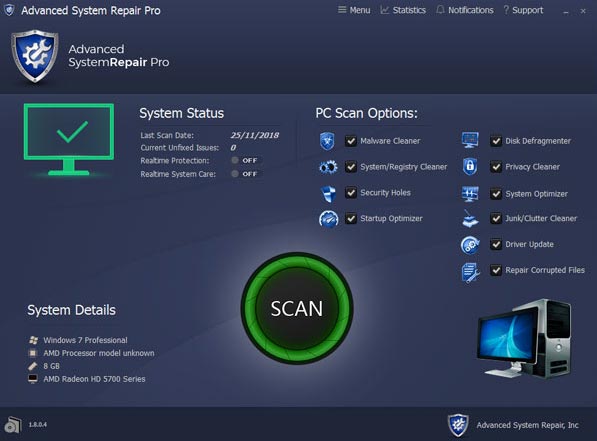
Task: Uncheck the Driver Update checkbox
Action: 496,244
